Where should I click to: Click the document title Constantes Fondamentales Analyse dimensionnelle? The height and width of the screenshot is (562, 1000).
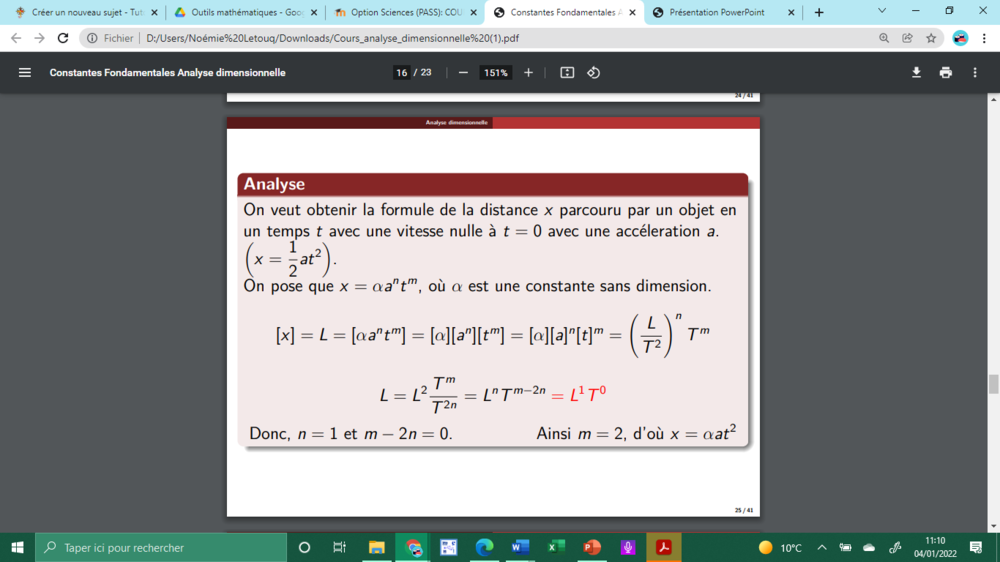click(168, 73)
